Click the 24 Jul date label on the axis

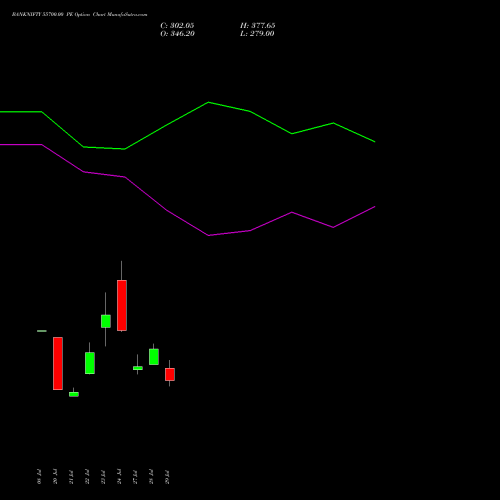(119, 477)
